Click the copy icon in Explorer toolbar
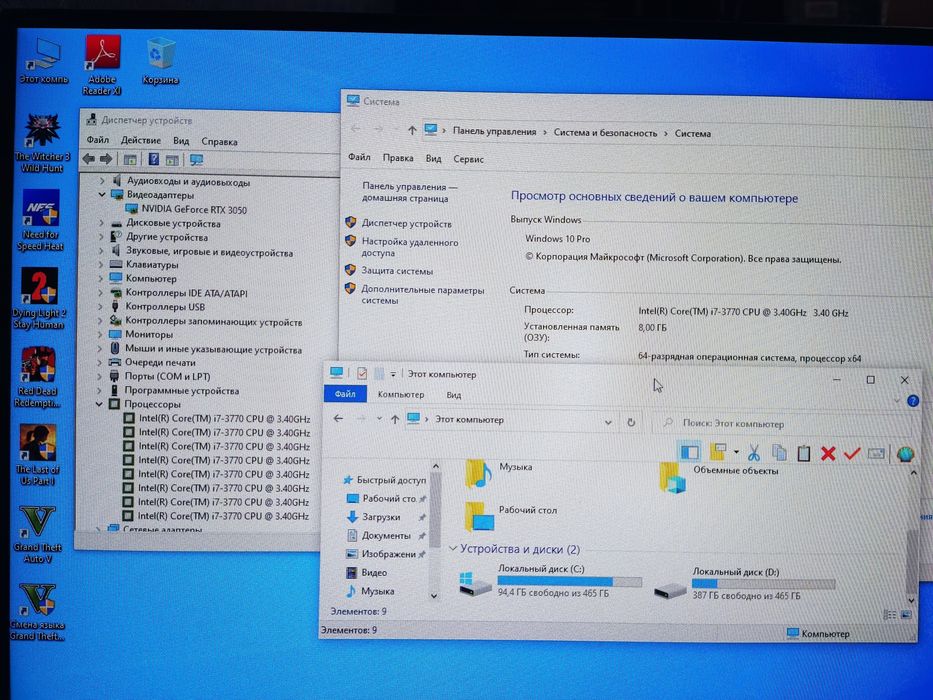Image resolution: width=933 pixels, height=700 pixels. [x=779, y=453]
